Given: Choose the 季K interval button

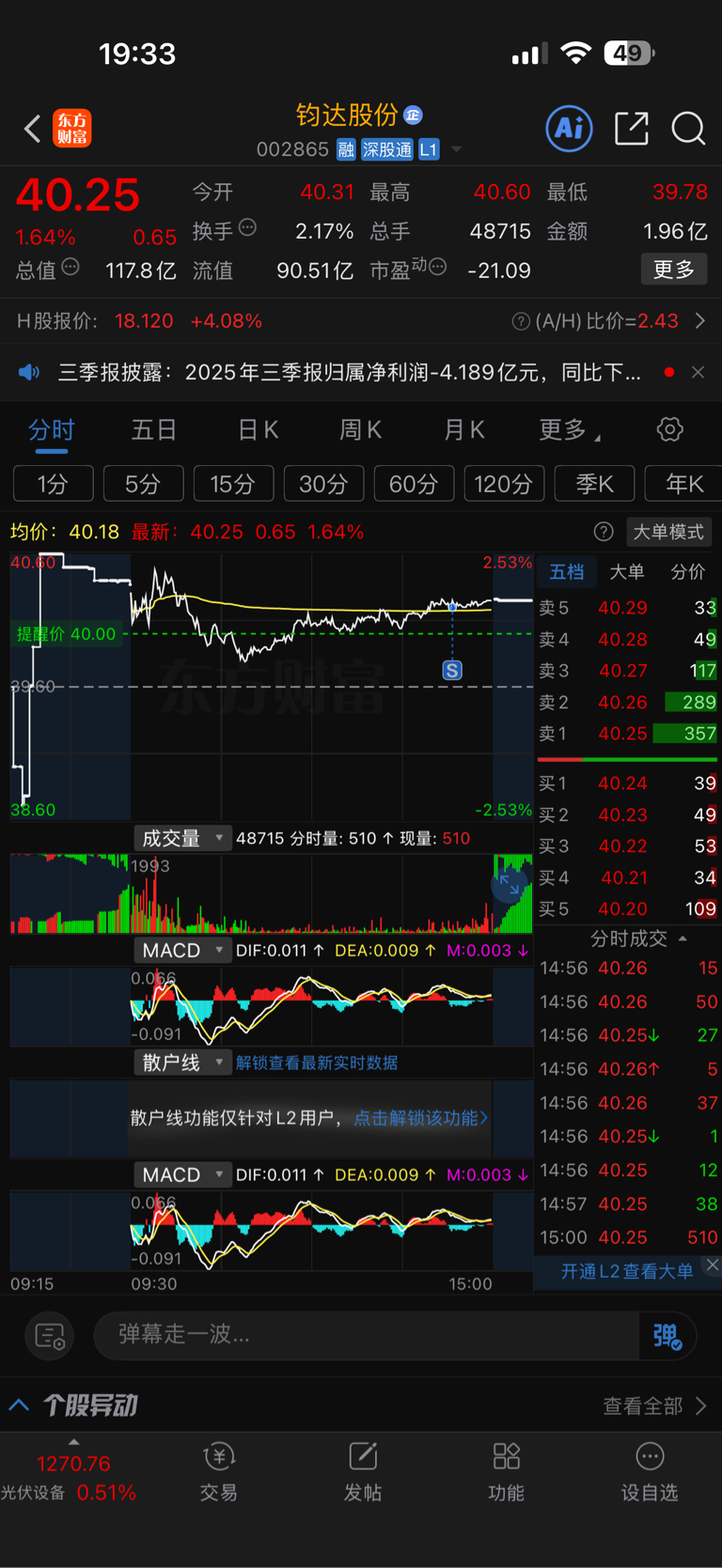Looking at the screenshot, I should coord(594,484).
